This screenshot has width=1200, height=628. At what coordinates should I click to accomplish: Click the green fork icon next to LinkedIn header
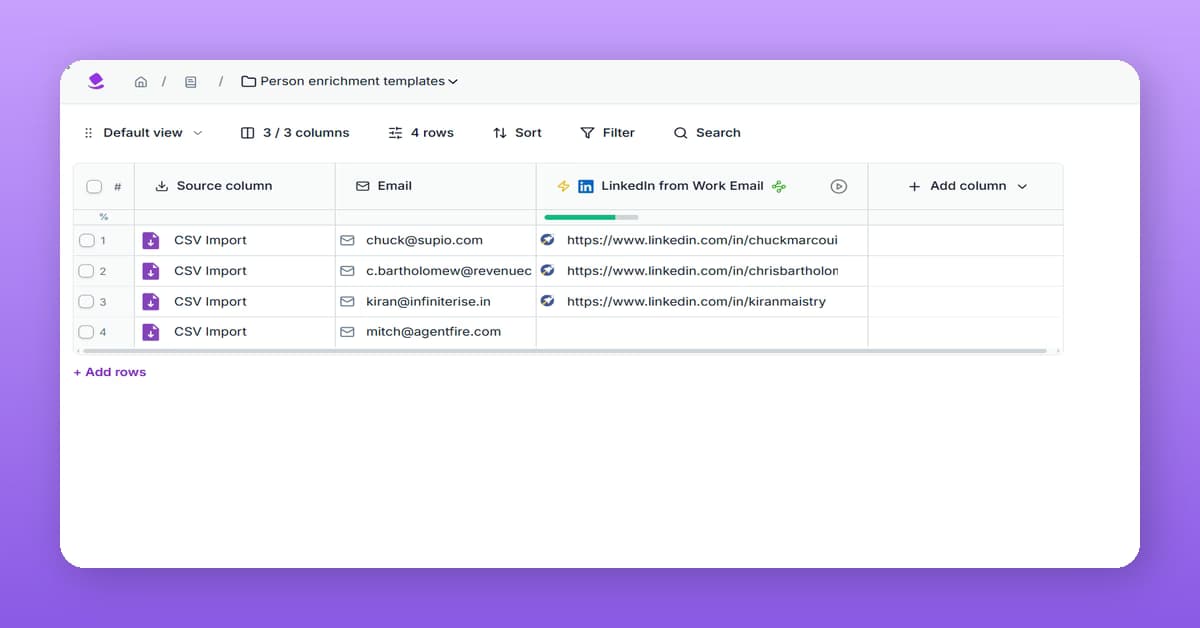(779, 185)
